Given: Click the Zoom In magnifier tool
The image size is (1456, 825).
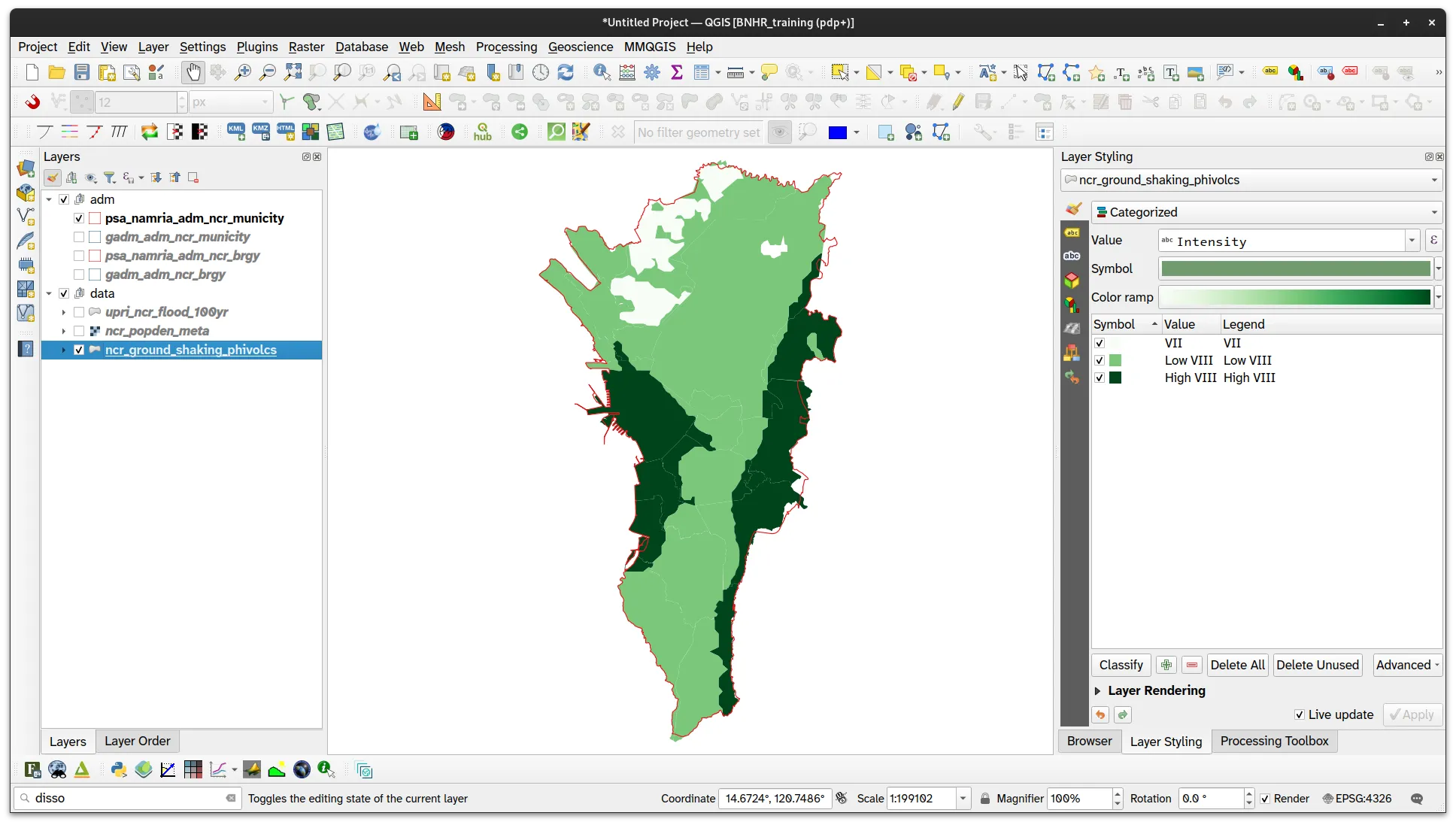Looking at the screenshot, I should (243, 72).
